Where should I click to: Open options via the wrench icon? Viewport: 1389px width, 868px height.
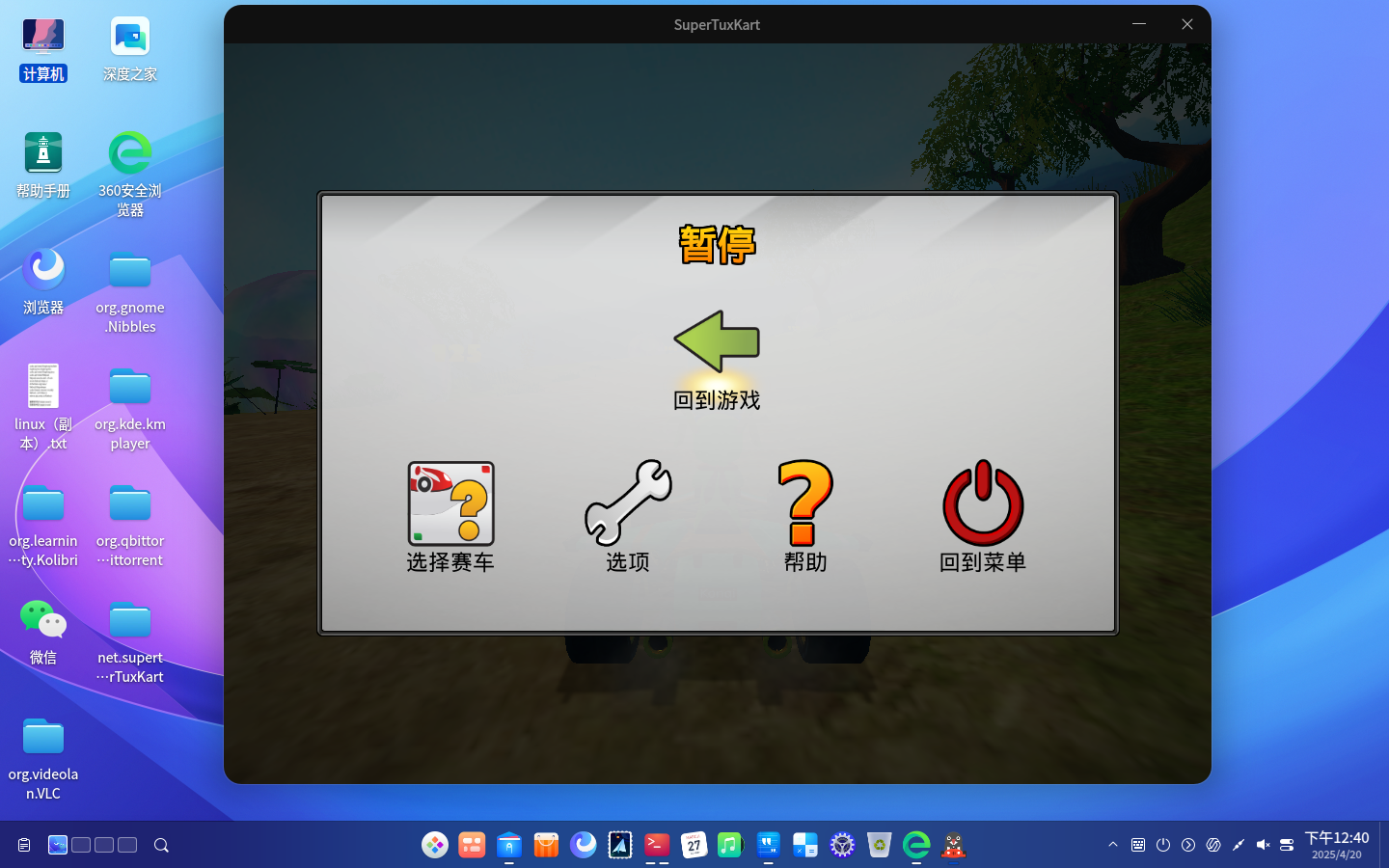(x=628, y=502)
